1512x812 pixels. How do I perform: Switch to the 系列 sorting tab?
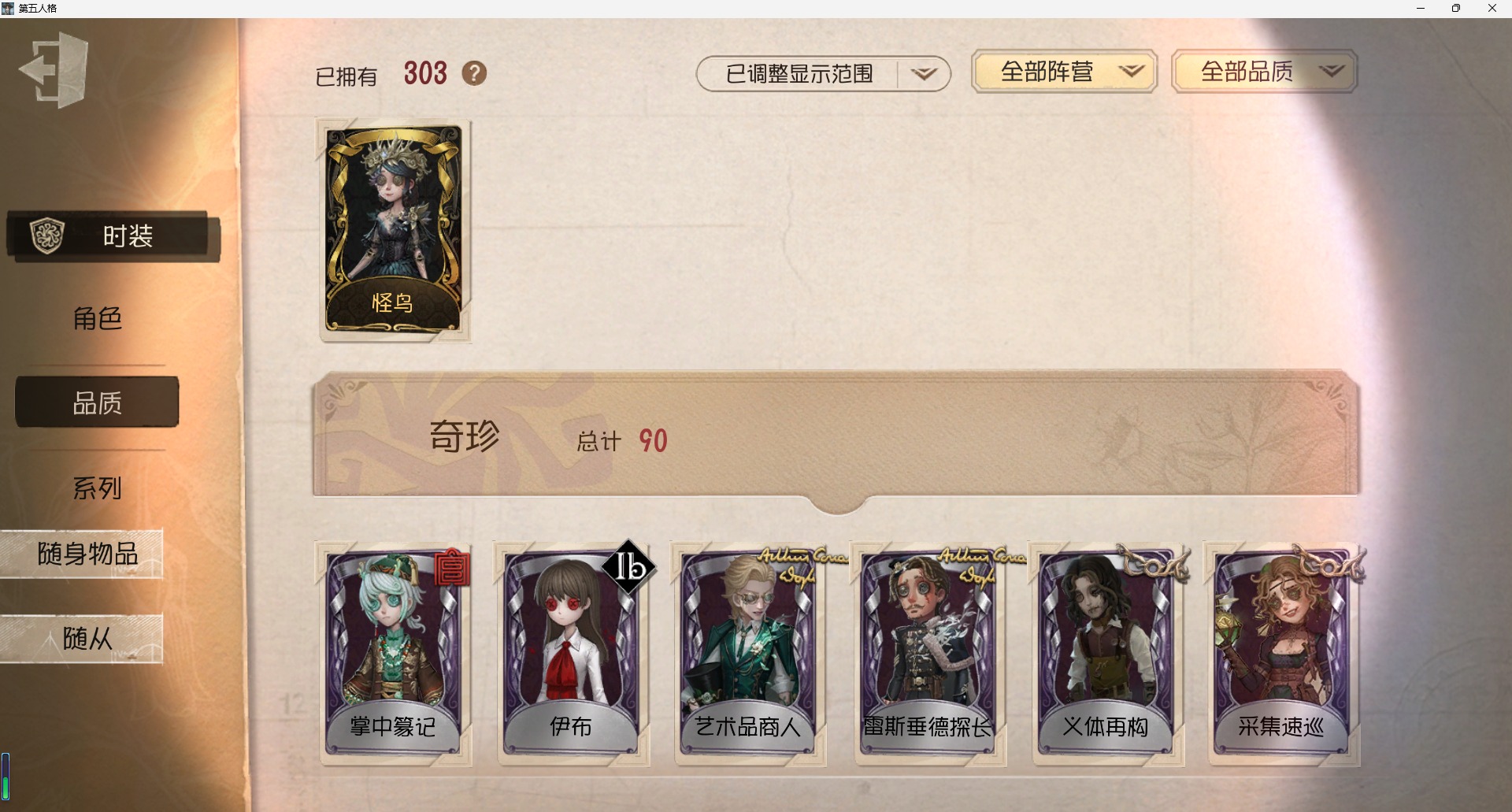97,488
